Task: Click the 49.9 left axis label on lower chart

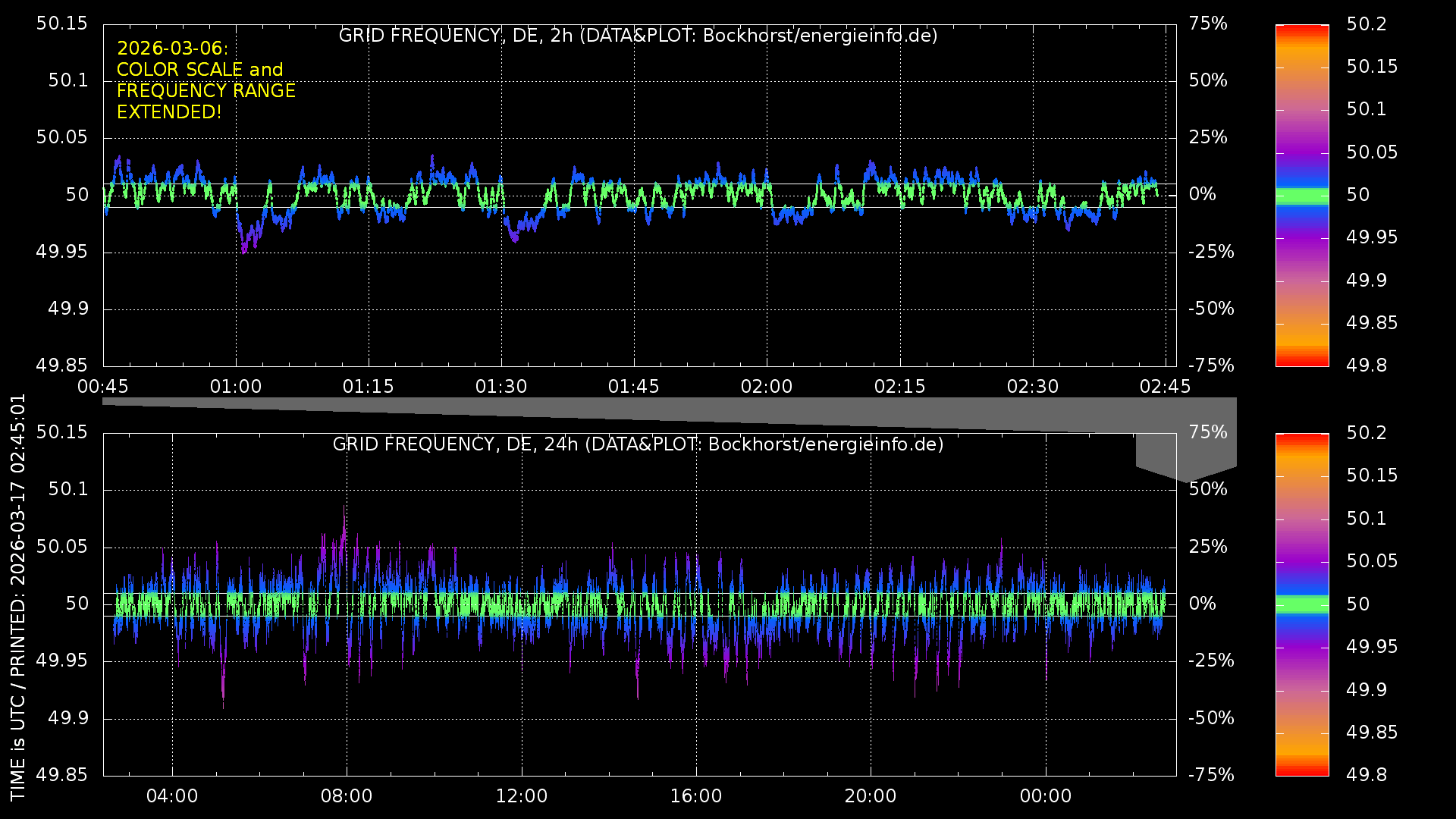Action: [x=68, y=718]
